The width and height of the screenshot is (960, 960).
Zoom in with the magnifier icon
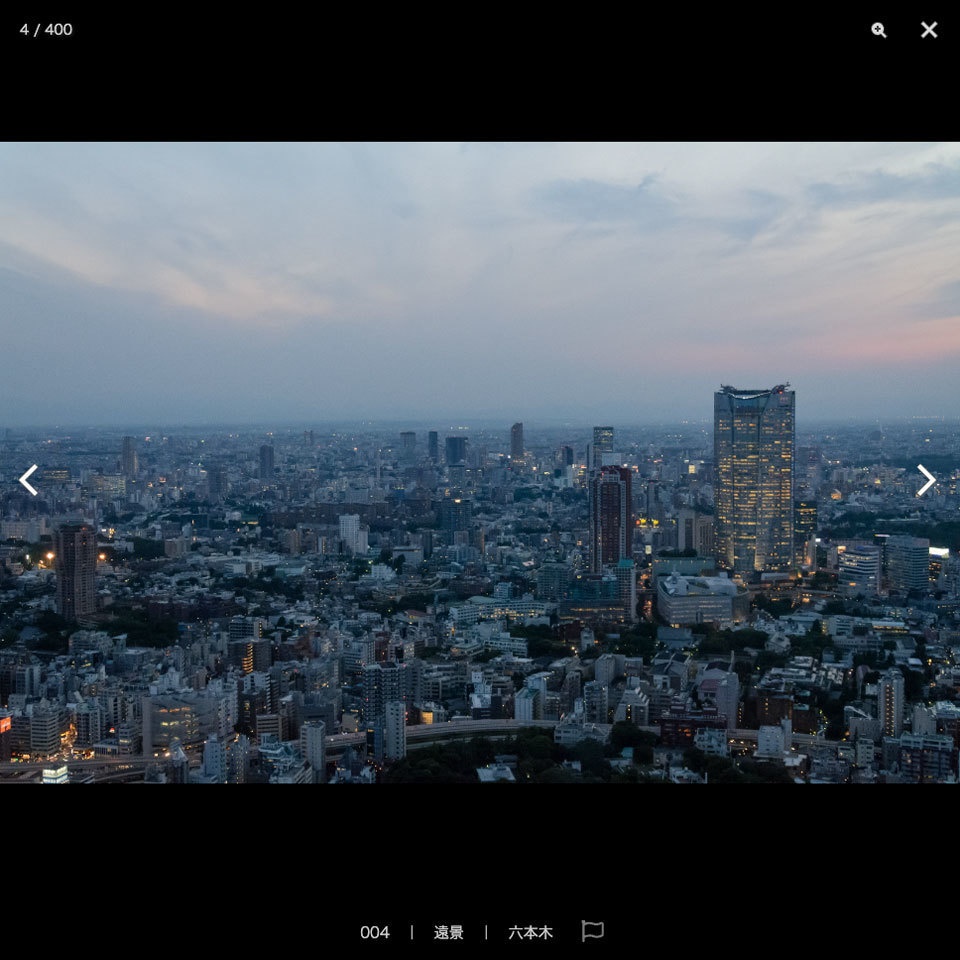point(879,30)
